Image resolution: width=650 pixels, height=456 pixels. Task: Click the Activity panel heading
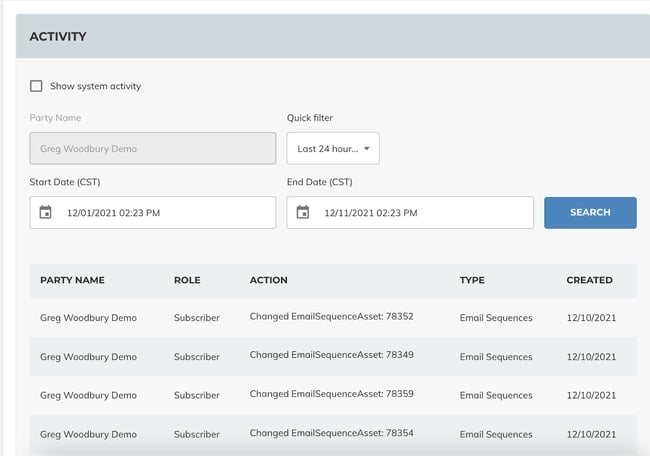[58, 36]
